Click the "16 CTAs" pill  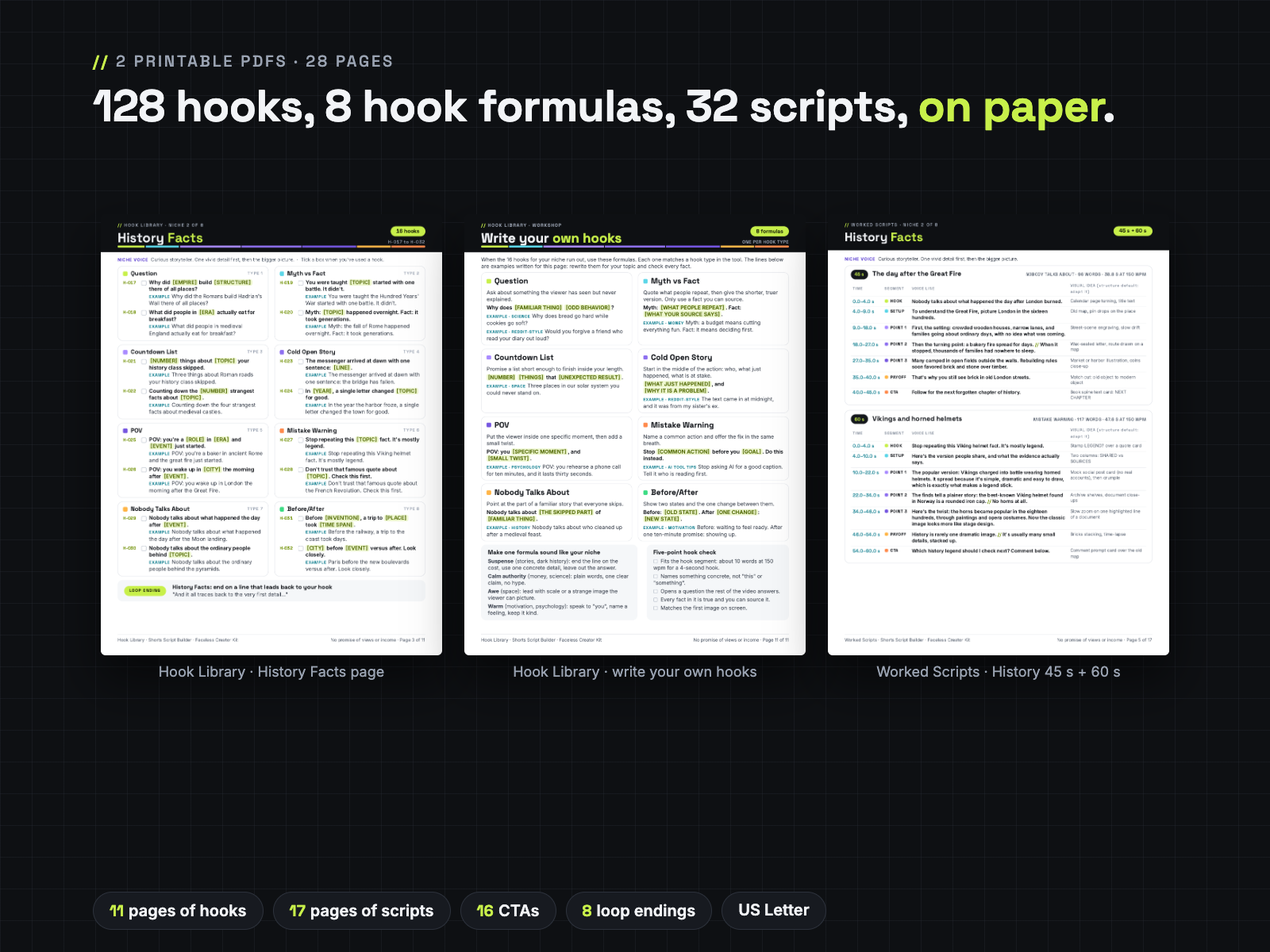[x=508, y=911]
